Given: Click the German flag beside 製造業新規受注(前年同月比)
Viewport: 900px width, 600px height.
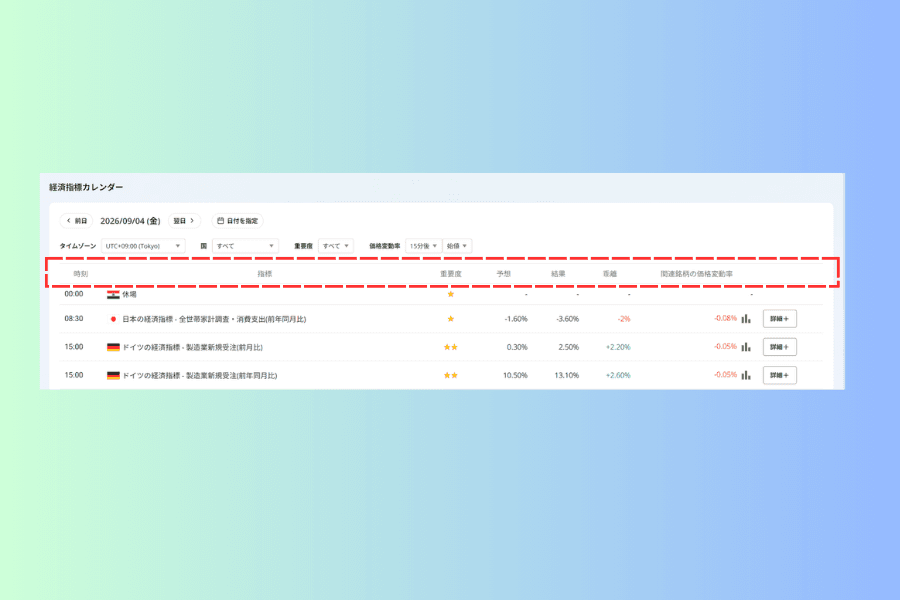Looking at the screenshot, I should coord(113,376).
